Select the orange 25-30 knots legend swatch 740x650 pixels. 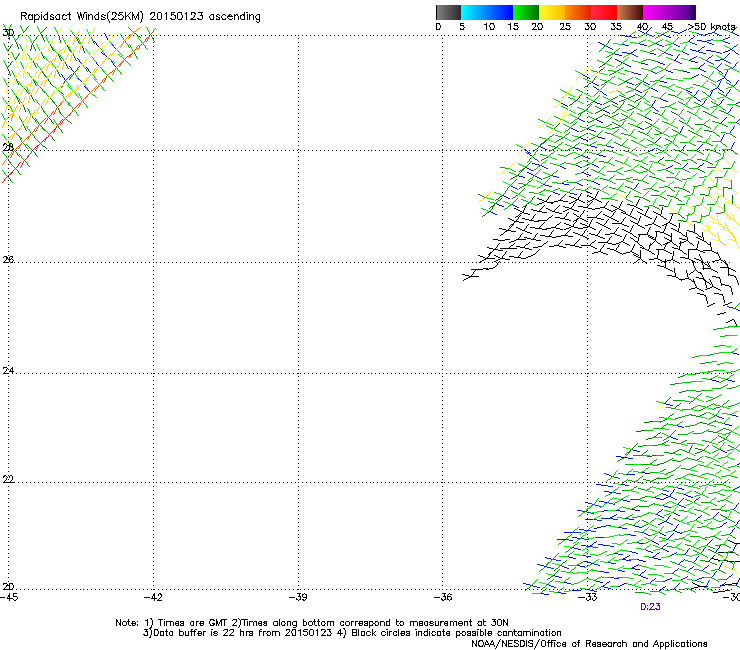tap(578, 12)
